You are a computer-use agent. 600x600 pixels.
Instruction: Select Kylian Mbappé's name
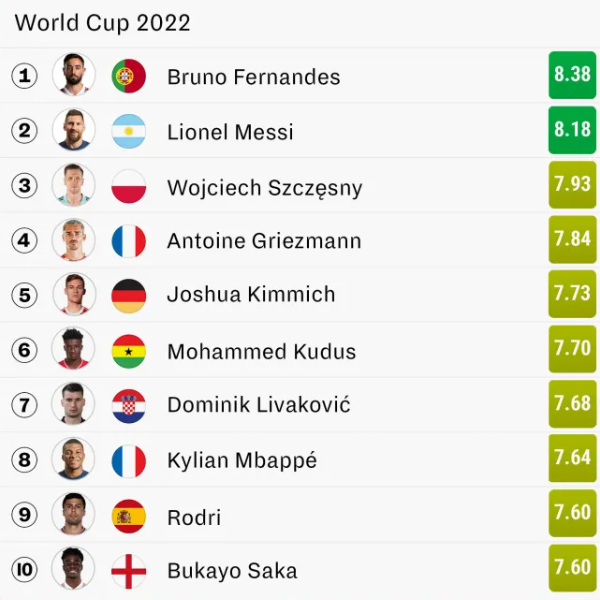pyautogui.click(x=242, y=461)
